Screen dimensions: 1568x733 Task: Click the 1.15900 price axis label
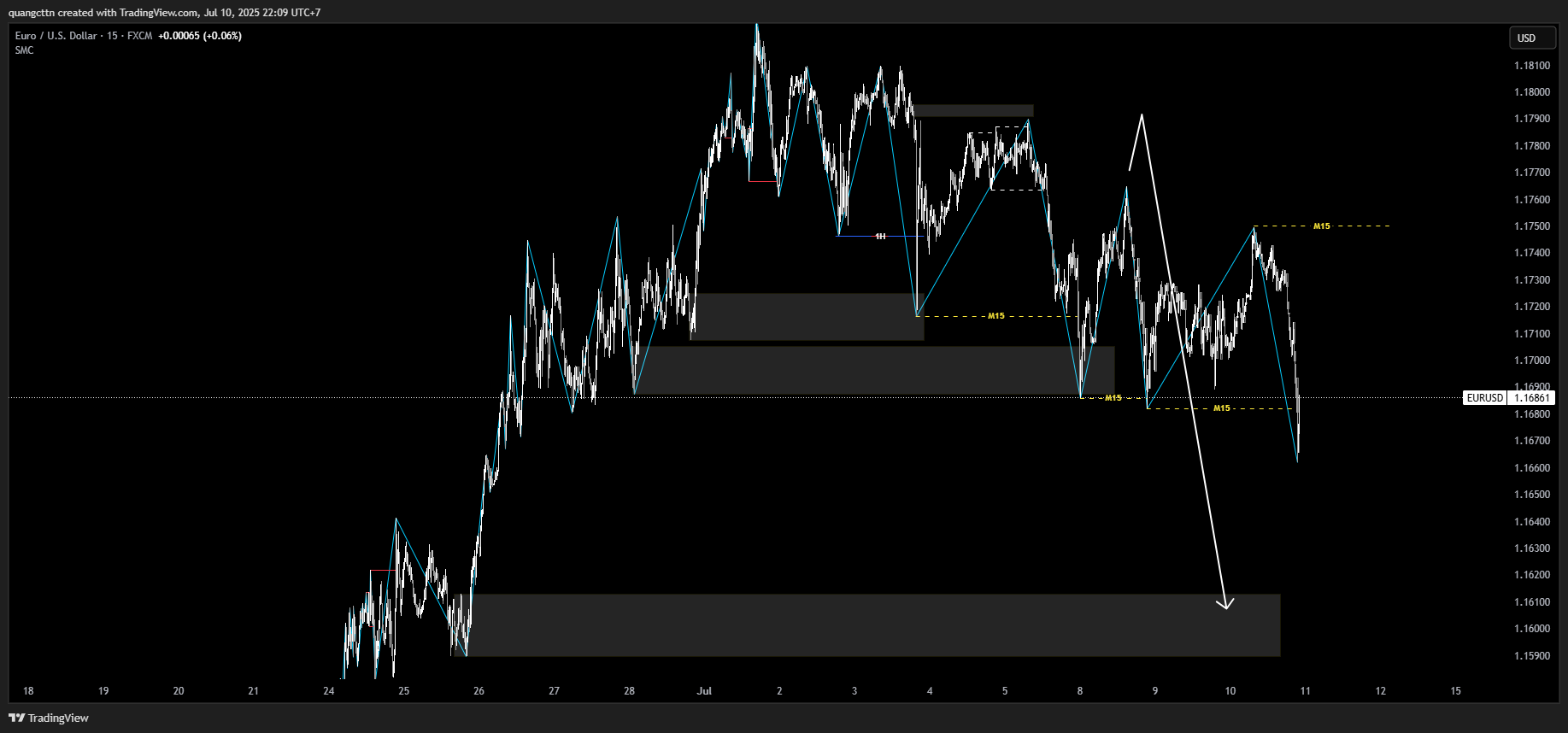point(1532,656)
